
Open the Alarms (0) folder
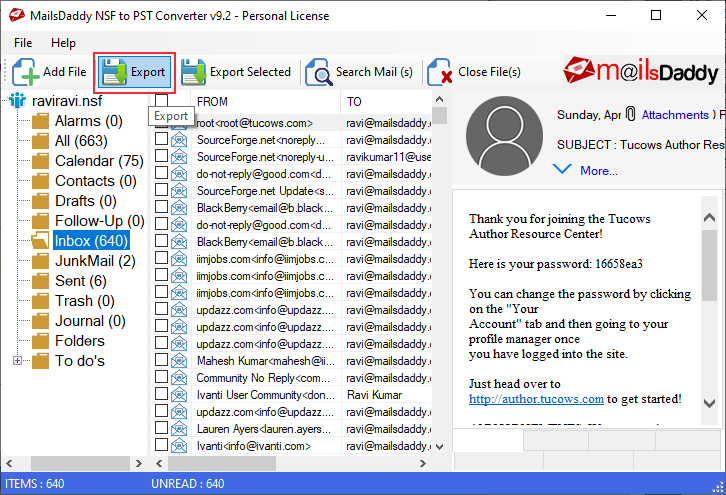pyautogui.click(x=88, y=121)
